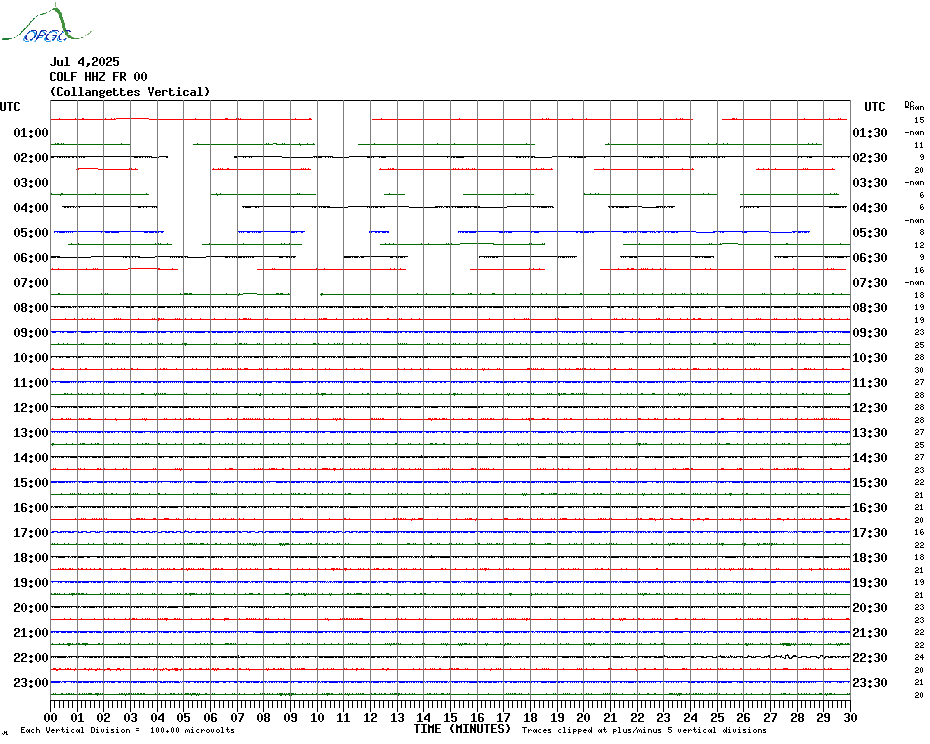Click the '11:30' half-hour label
930x744 pixels.
click(870, 383)
